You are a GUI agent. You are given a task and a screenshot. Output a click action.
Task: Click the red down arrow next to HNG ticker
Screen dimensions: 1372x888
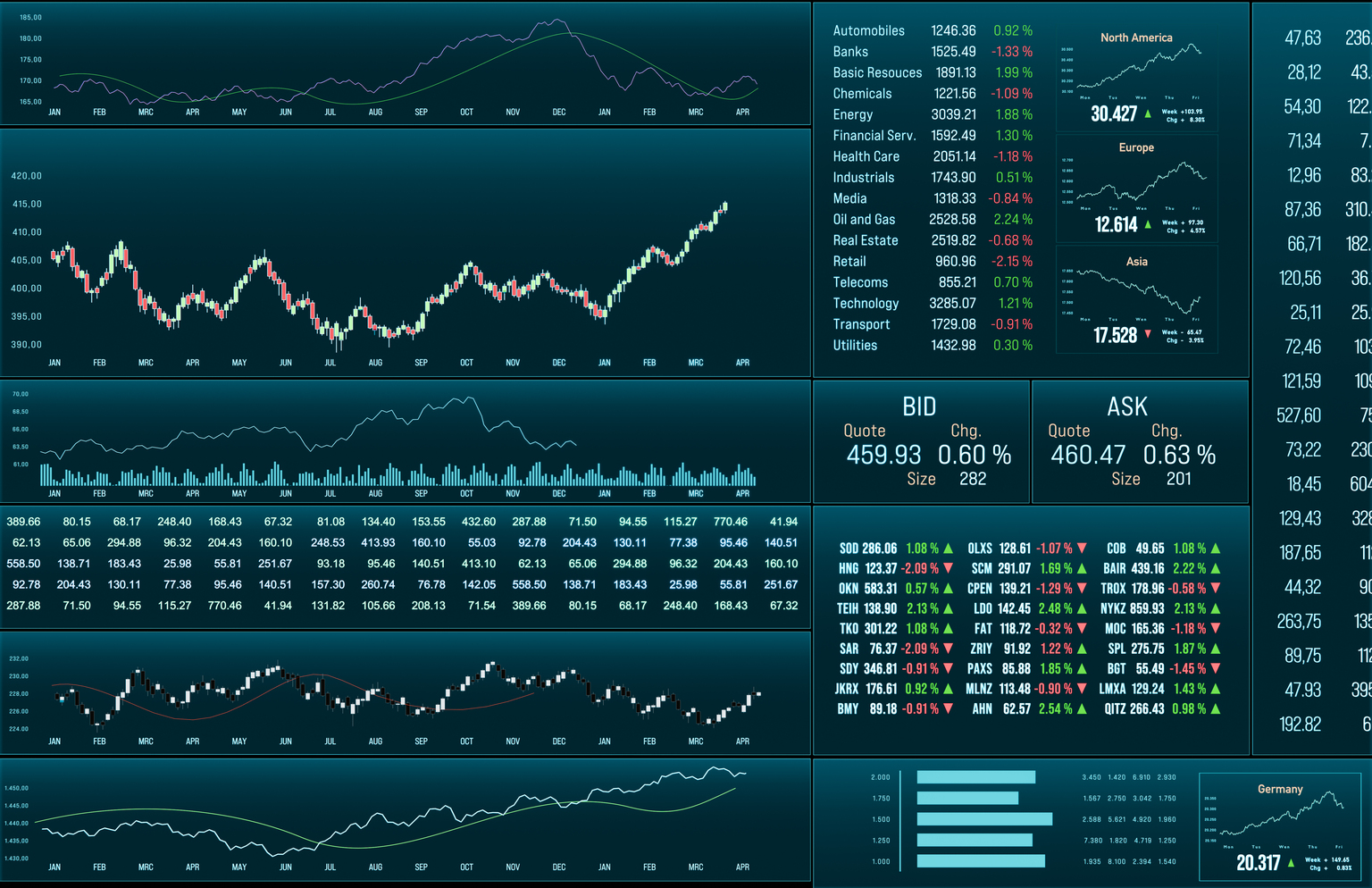(x=948, y=568)
